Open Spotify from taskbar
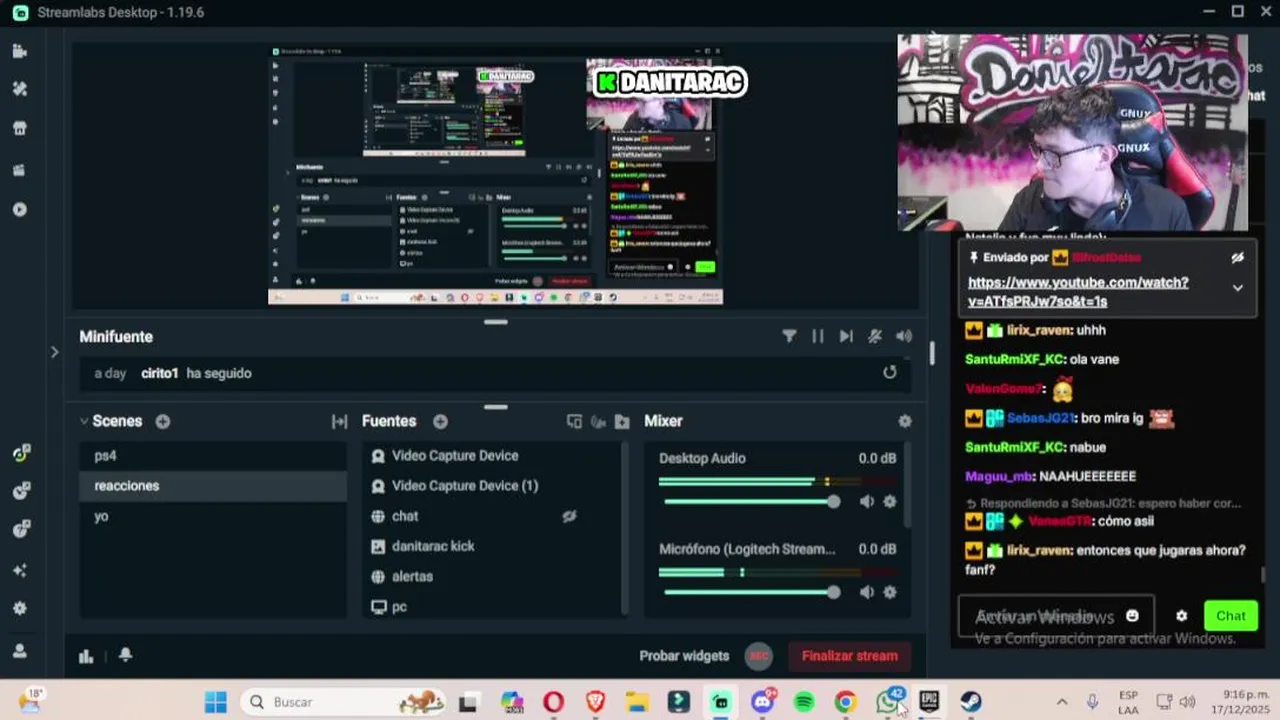1280x720 pixels. click(x=804, y=702)
